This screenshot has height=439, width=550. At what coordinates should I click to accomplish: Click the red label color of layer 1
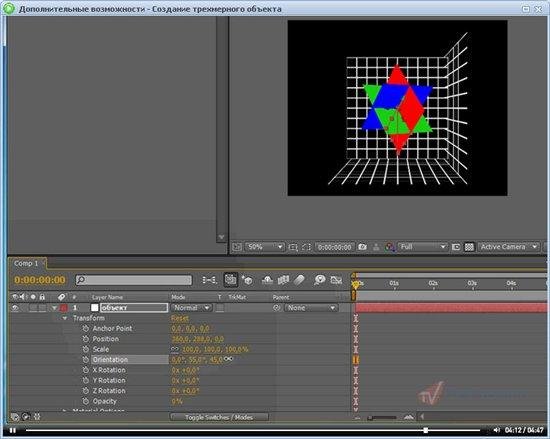(63, 308)
